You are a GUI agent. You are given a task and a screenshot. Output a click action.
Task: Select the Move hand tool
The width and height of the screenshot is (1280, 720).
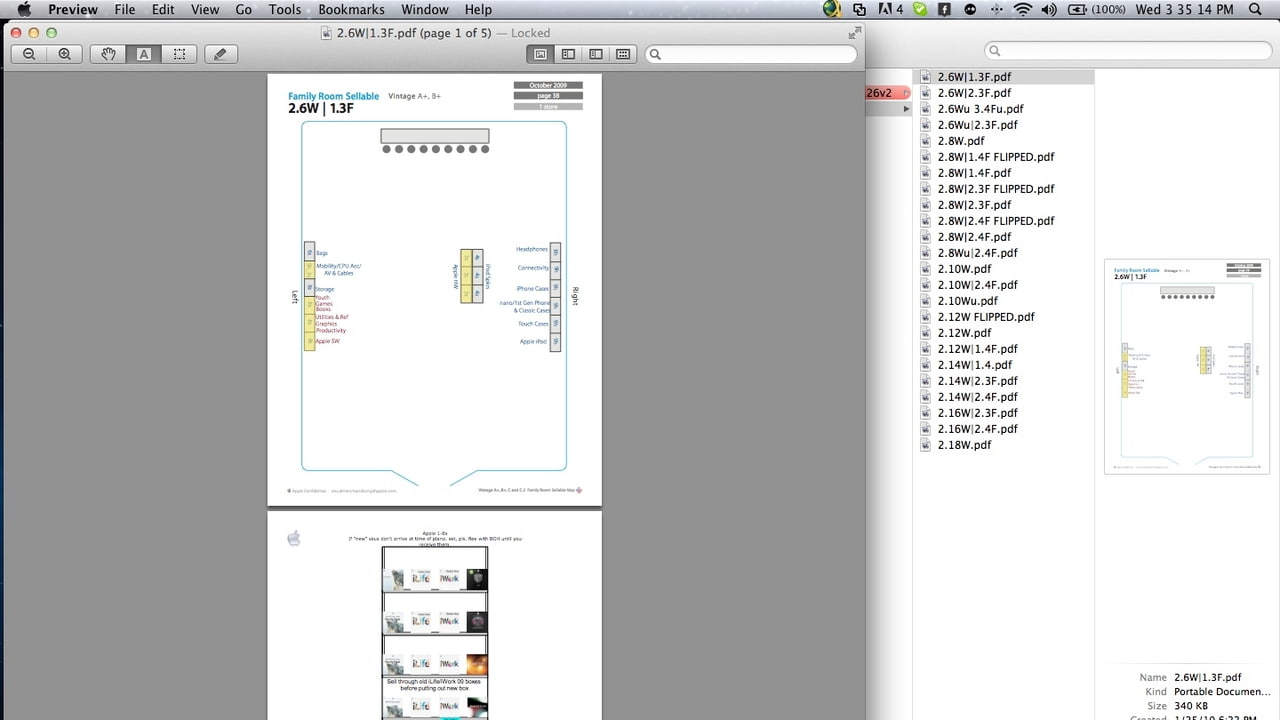[108, 54]
